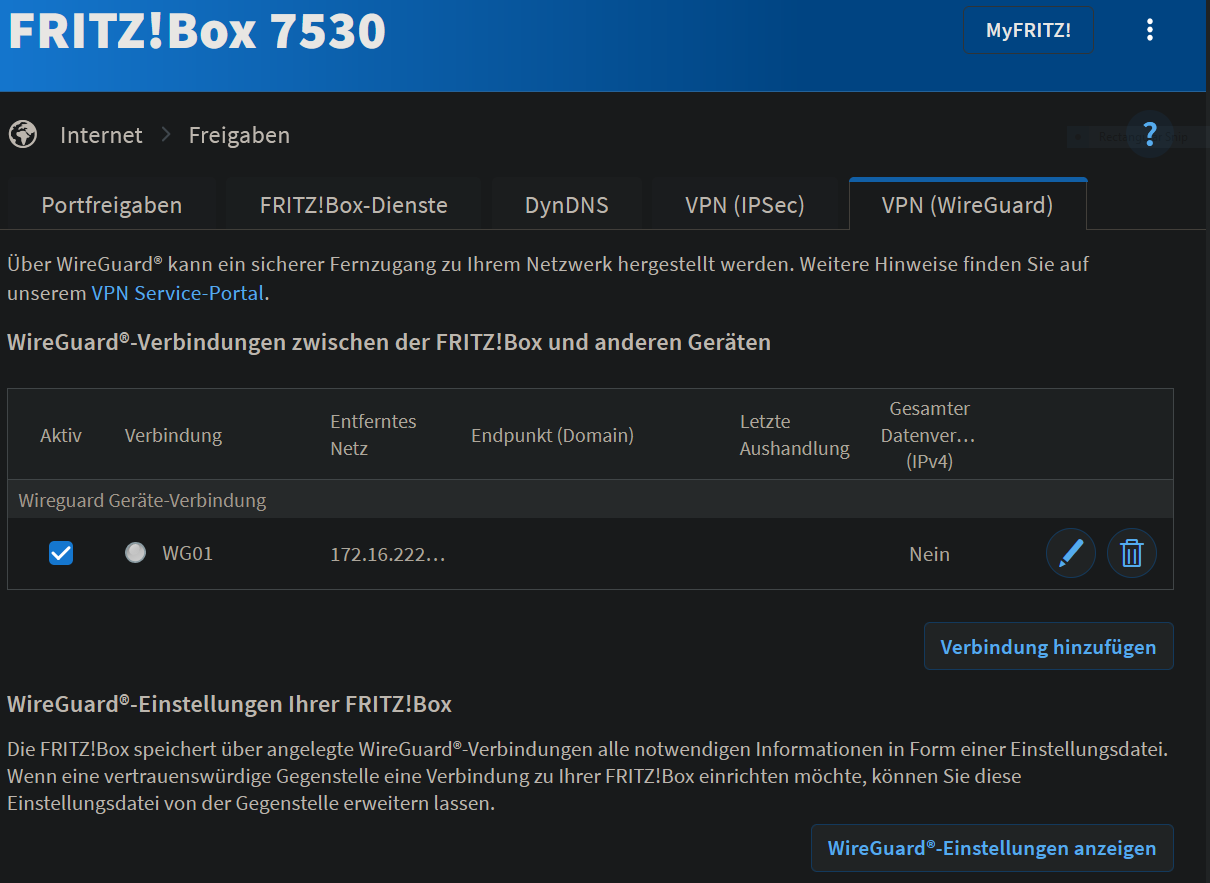This screenshot has width=1210, height=883.
Task: Click the Nein value in WG01 row
Action: coord(930,554)
